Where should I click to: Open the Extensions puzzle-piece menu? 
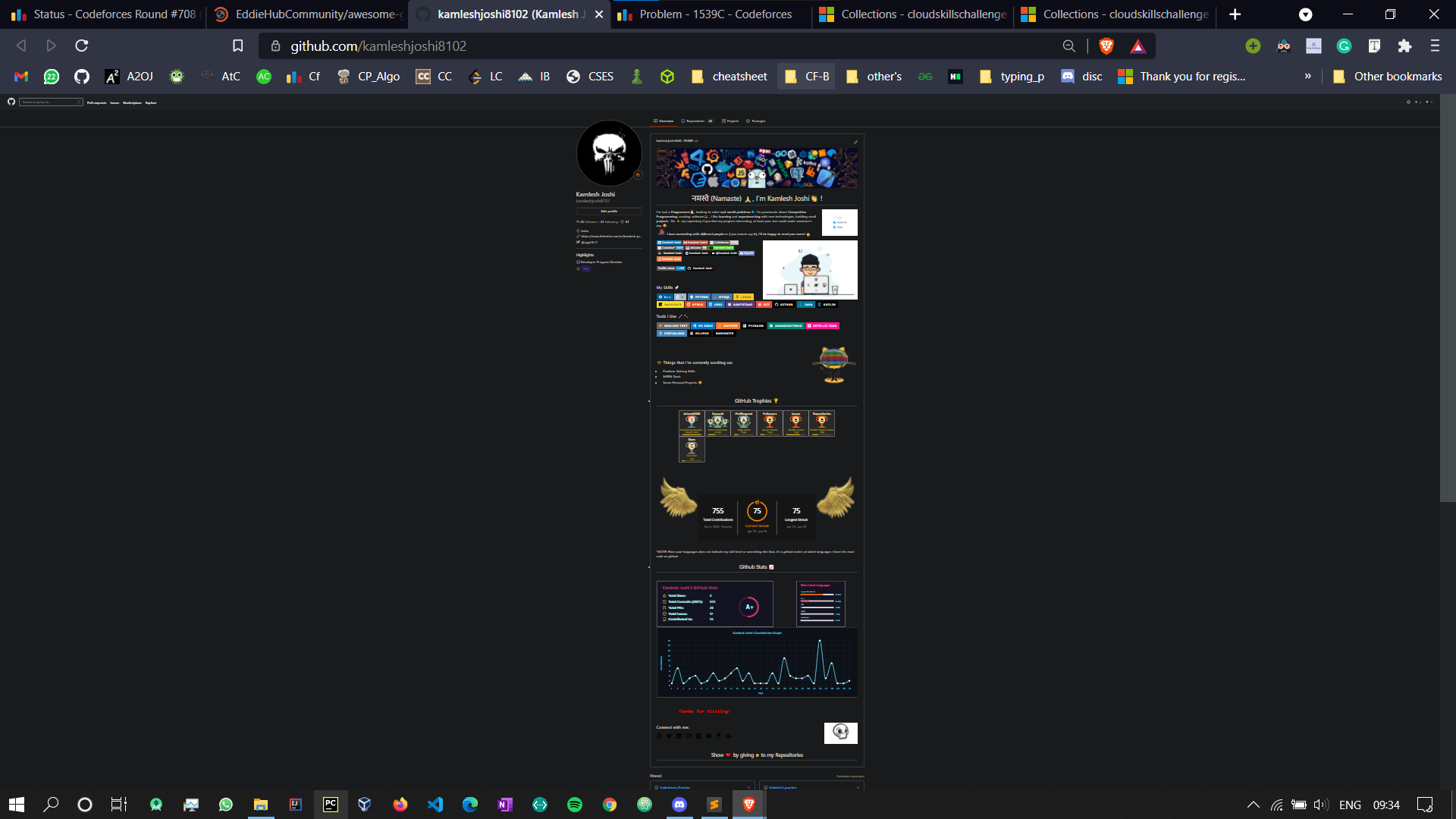pos(1404,46)
